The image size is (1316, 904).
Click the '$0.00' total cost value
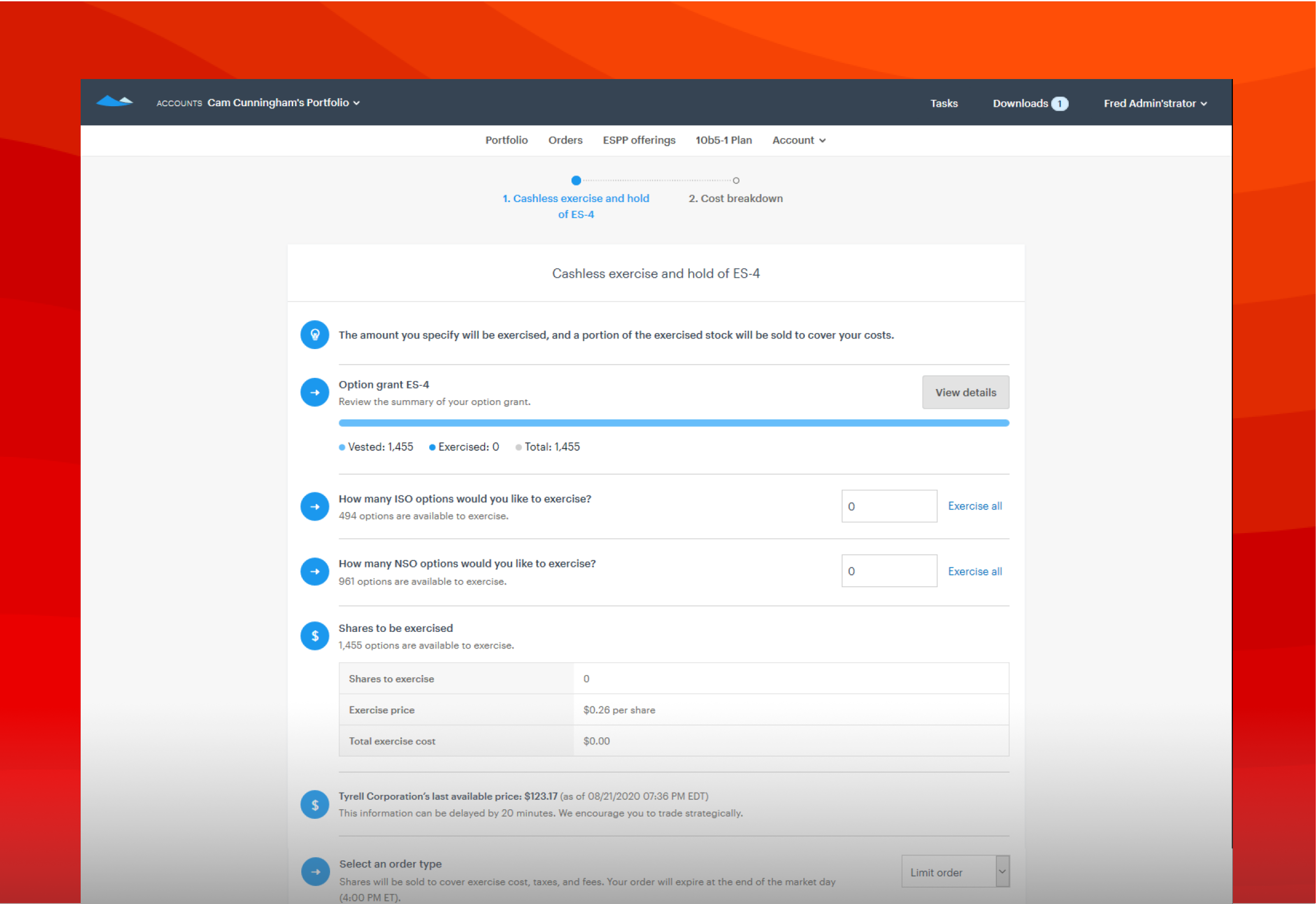click(596, 741)
